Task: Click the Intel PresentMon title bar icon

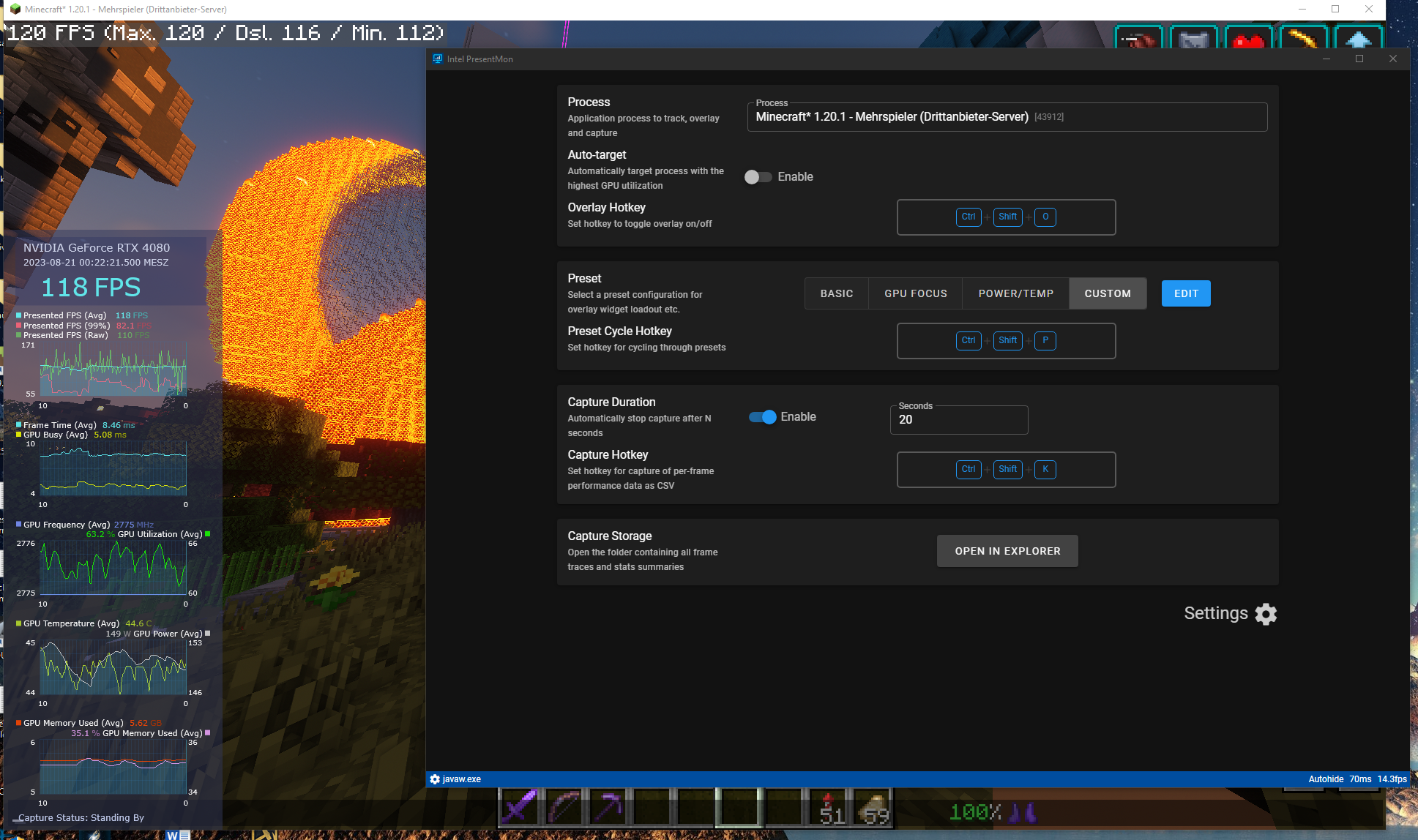Action: [x=437, y=59]
